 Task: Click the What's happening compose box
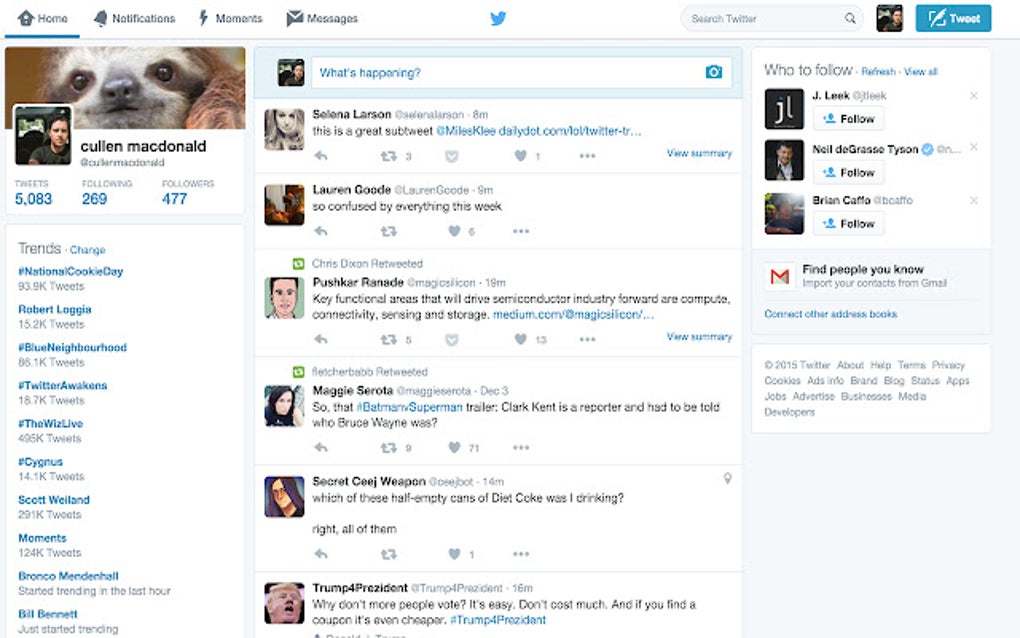tap(522, 73)
